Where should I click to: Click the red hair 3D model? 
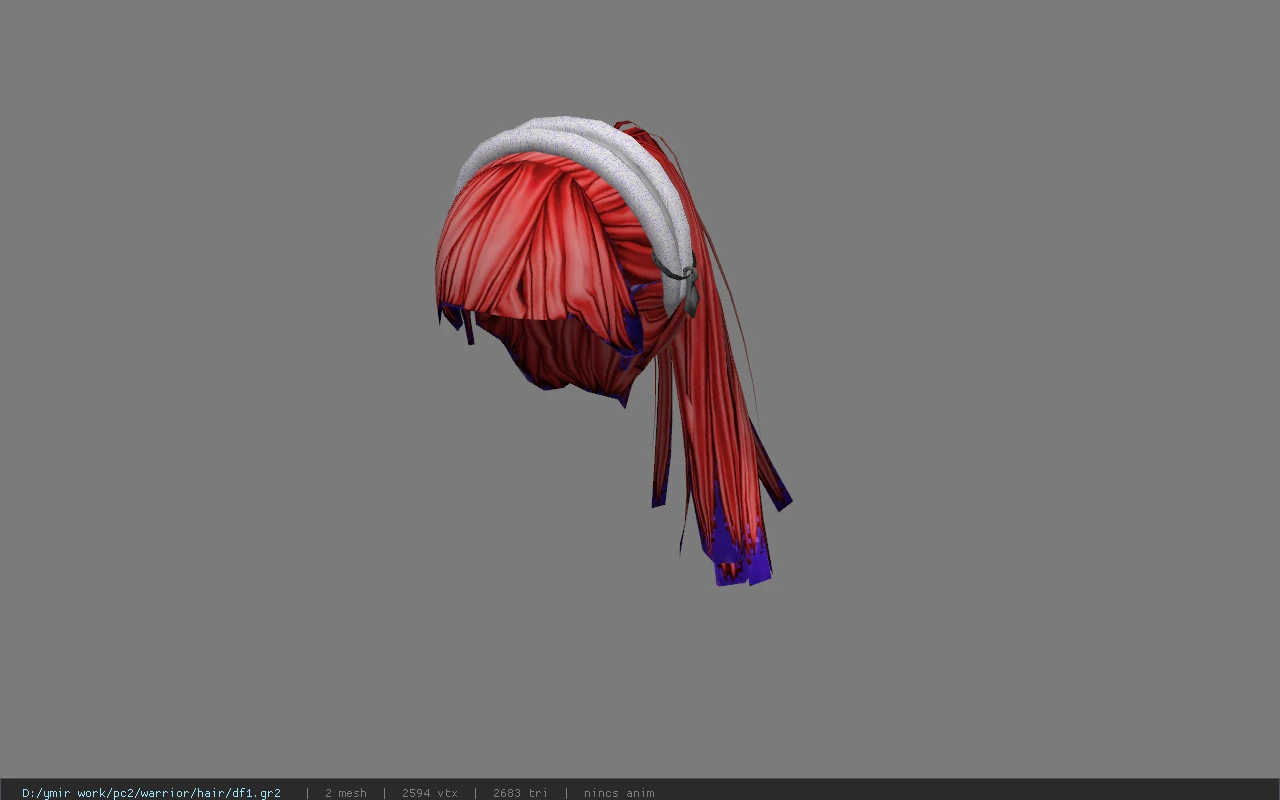pyautogui.click(x=612, y=350)
